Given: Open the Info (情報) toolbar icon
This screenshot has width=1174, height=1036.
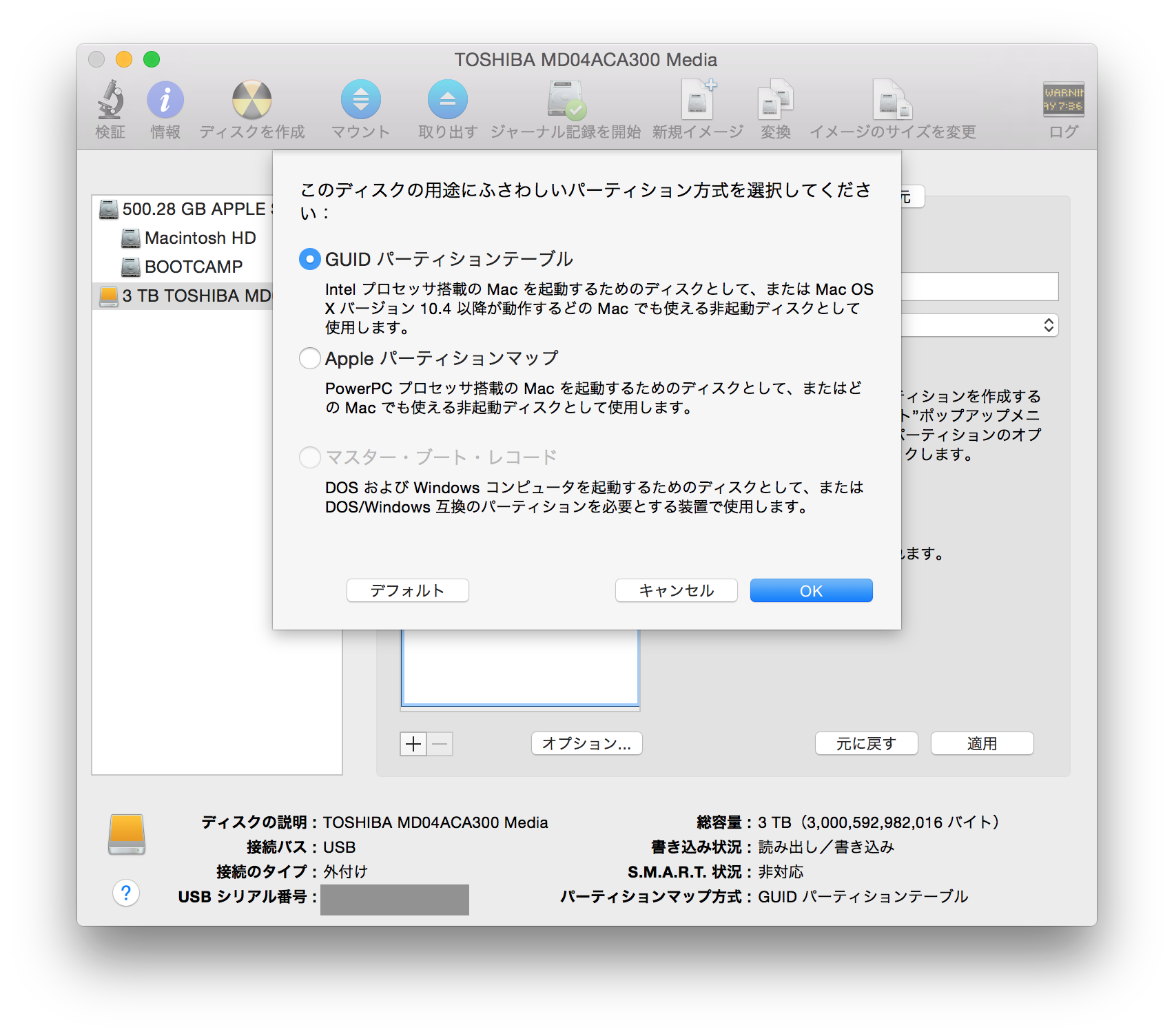Looking at the screenshot, I should point(165,100).
